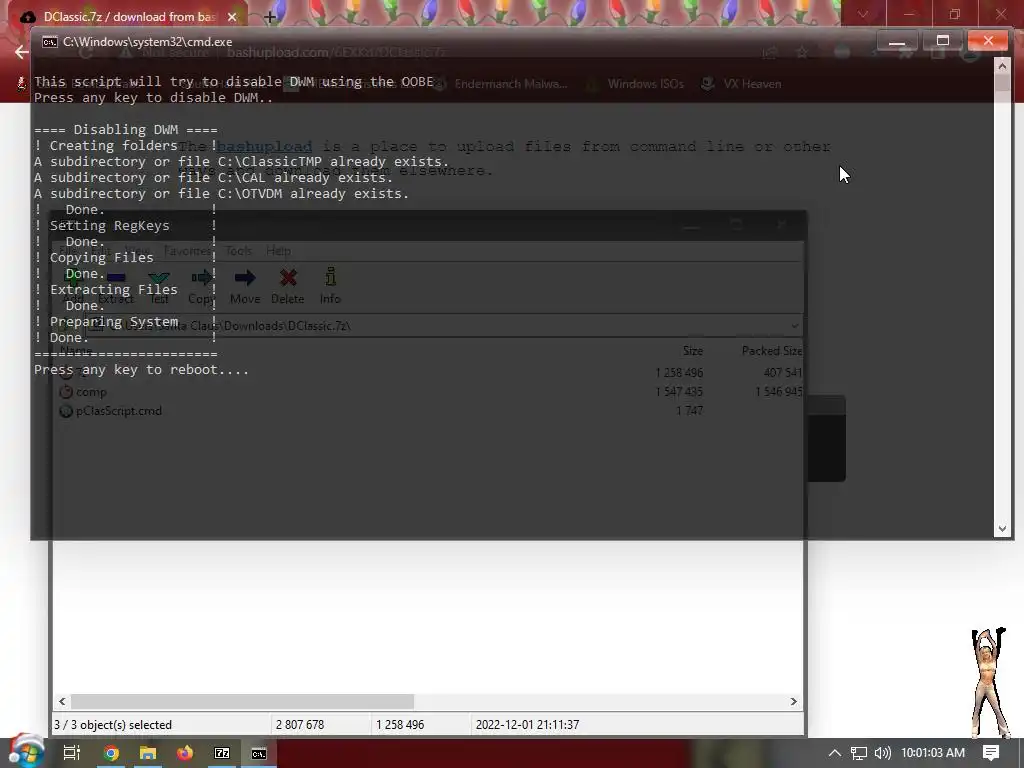Open the Start menu orb
1024x768 pixels.
tap(27, 751)
